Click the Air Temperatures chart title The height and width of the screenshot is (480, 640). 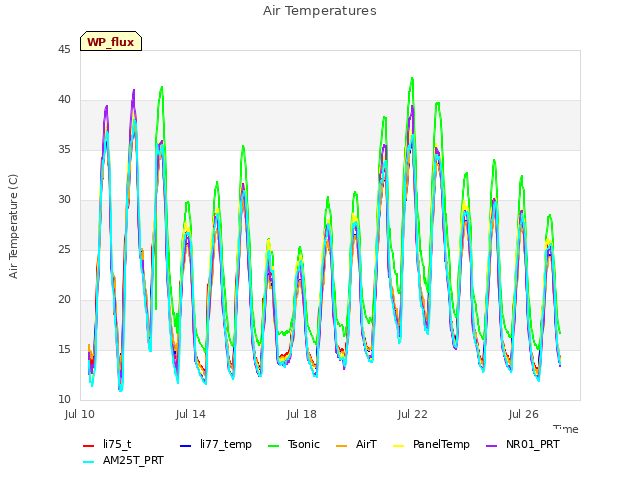tap(320, 11)
